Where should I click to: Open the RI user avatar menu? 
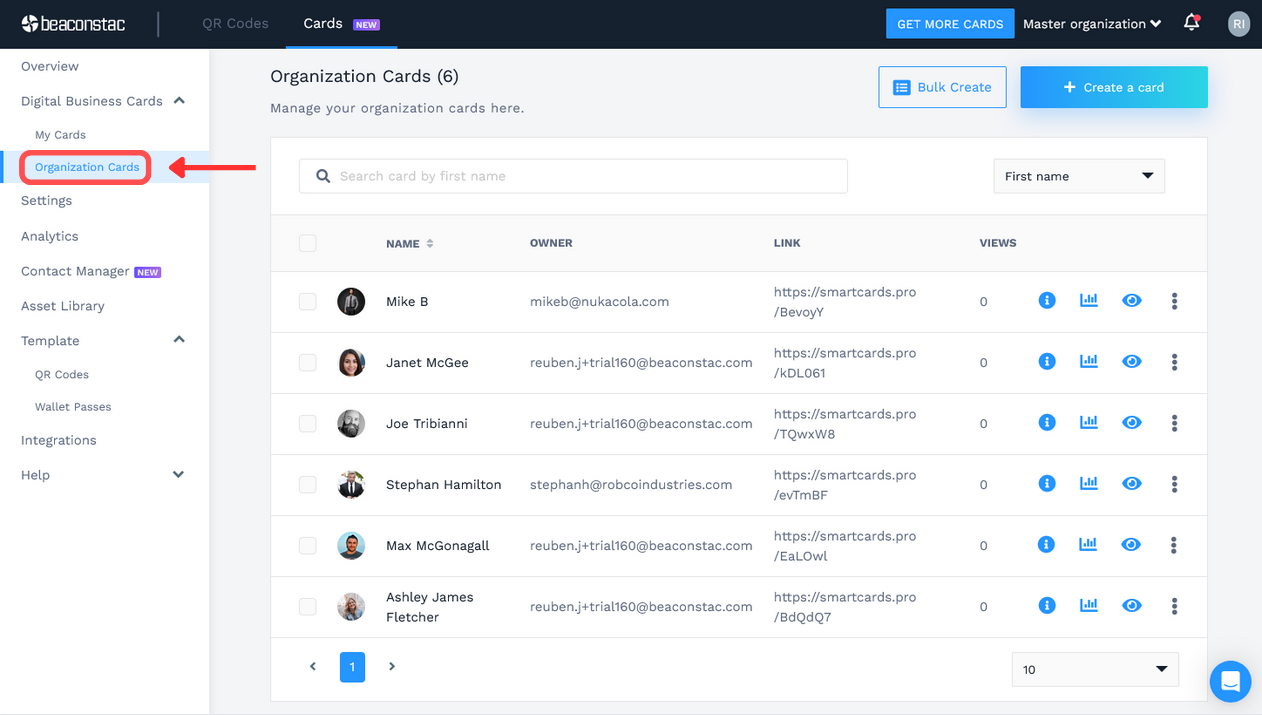coord(1239,24)
